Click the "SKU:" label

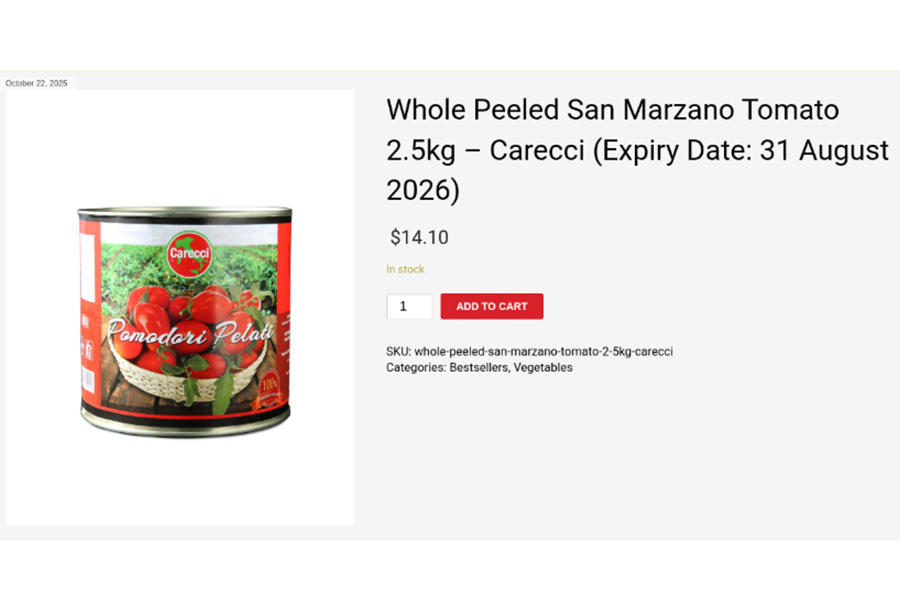pyautogui.click(x=398, y=352)
